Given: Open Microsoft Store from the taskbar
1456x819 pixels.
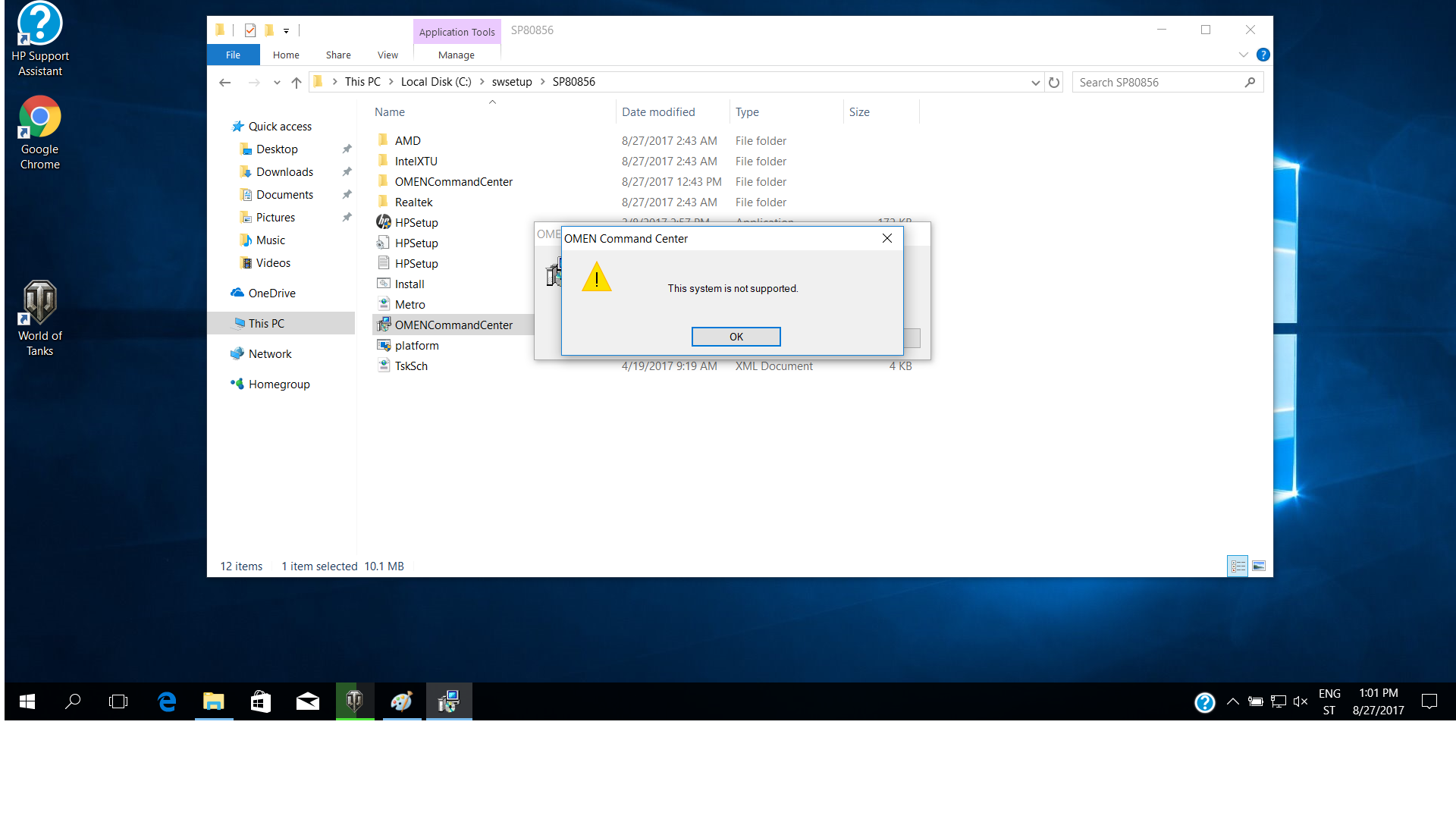Looking at the screenshot, I should [x=260, y=701].
